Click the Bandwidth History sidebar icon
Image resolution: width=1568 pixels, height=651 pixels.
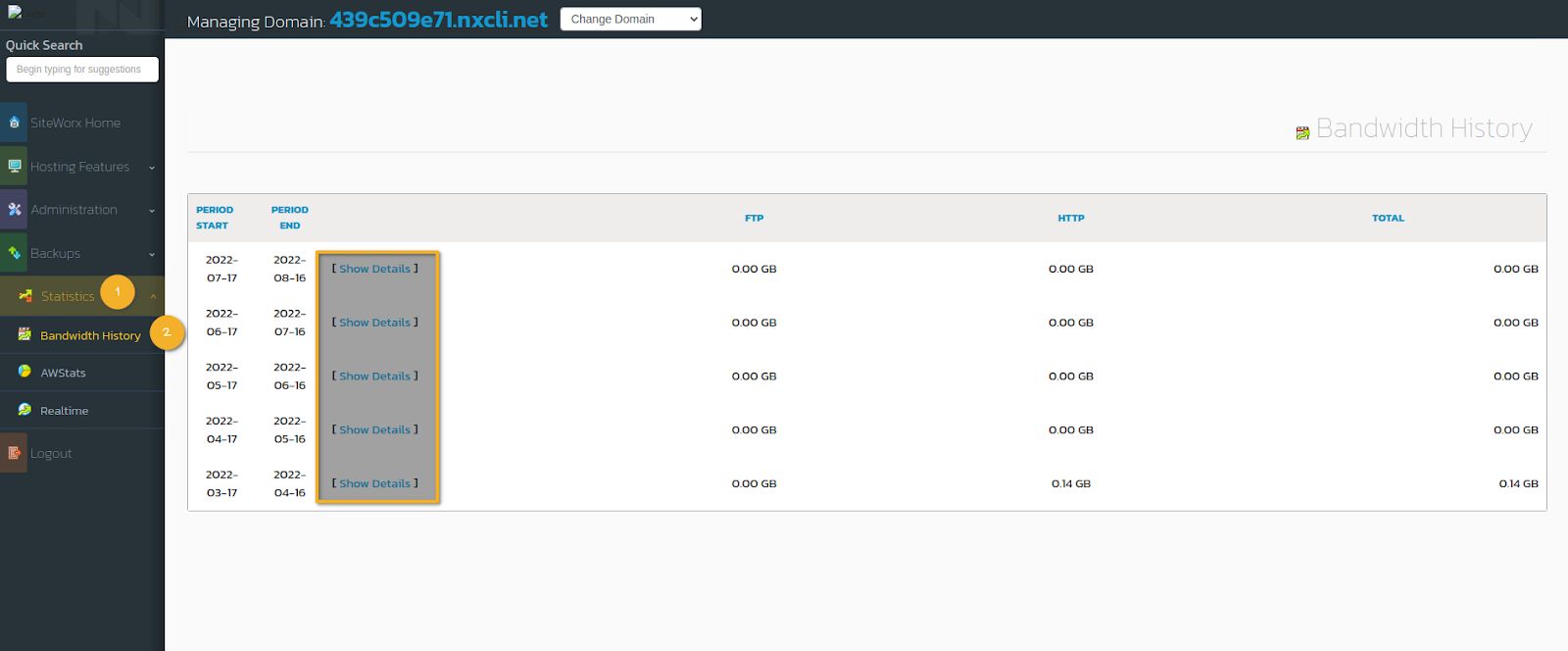pos(24,334)
